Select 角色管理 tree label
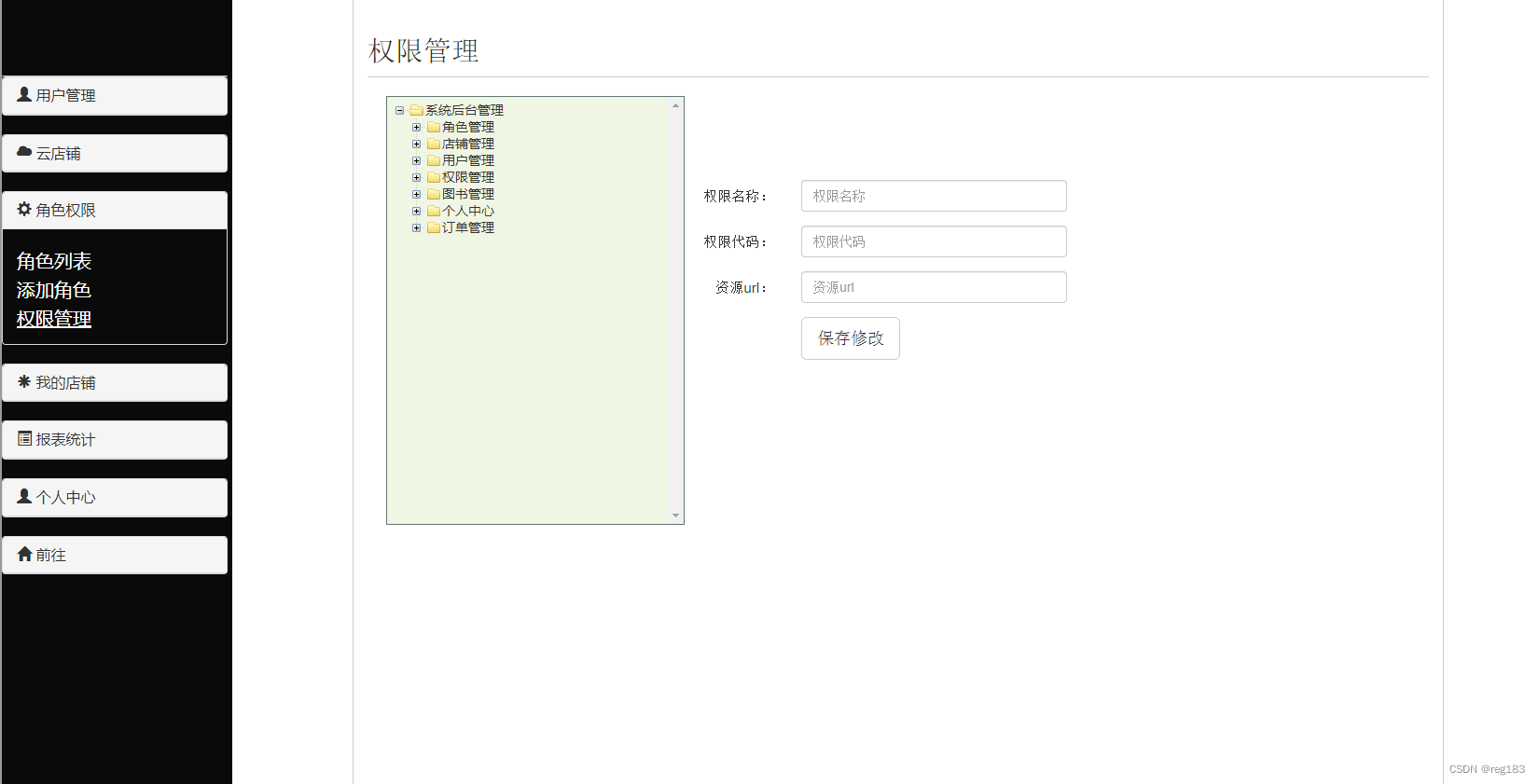Image resolution: width=1539 pixels, height=784 pixels. [x=468, y=127]
